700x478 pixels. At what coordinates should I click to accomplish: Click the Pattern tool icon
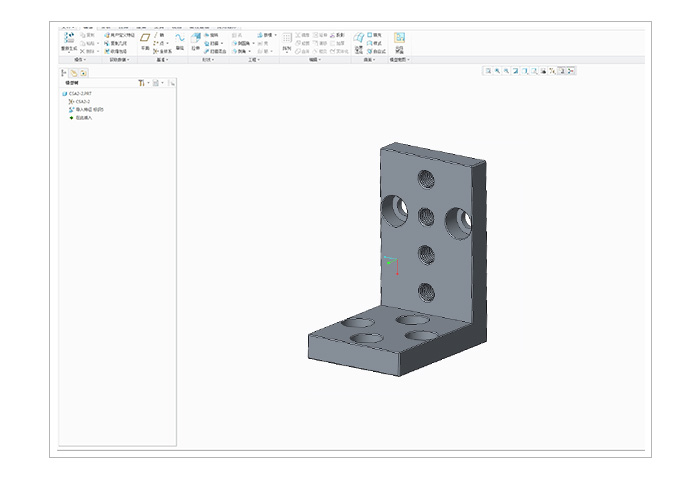287,40
